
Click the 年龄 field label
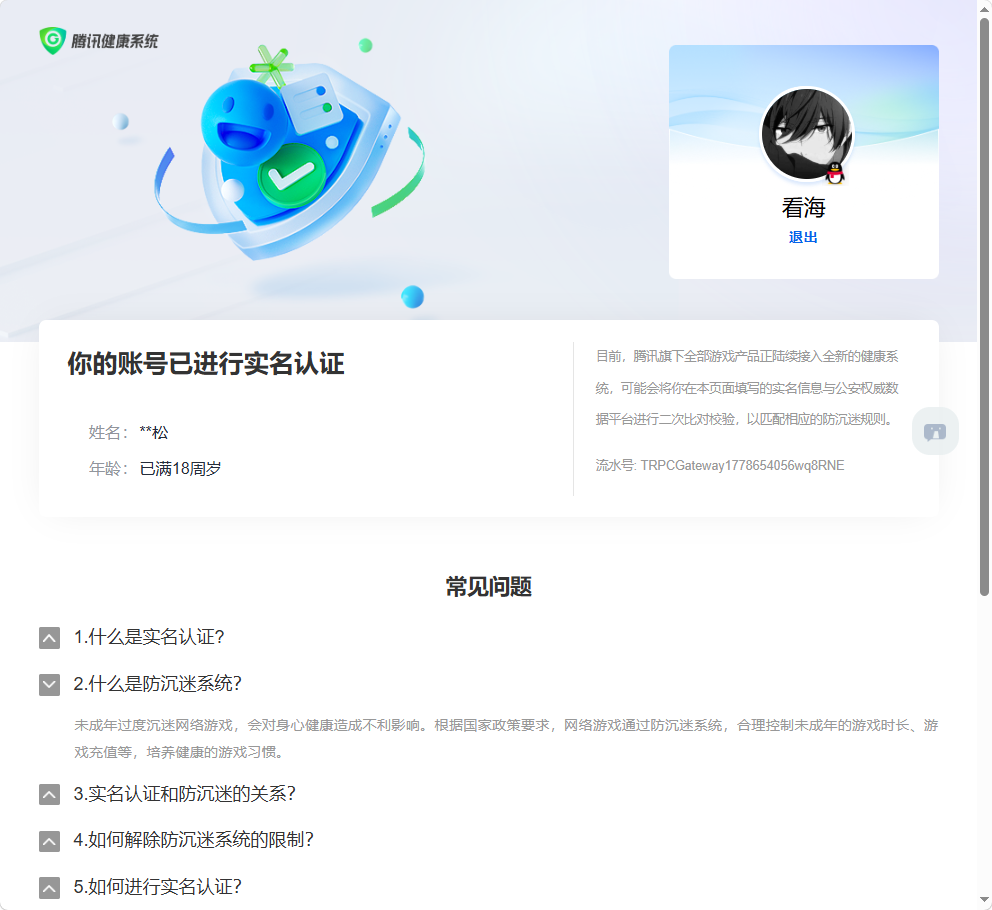[108, 469]
